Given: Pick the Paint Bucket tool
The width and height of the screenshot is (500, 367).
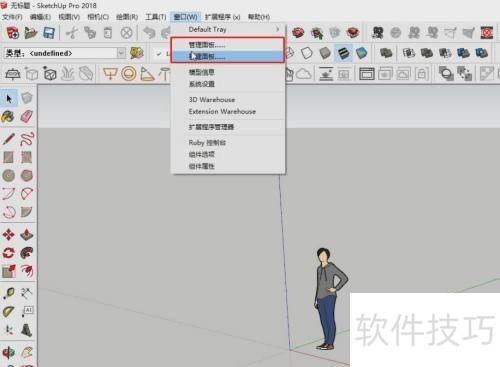Looking at the screenshot, I should pyautogui.click(x=9, y=117).
